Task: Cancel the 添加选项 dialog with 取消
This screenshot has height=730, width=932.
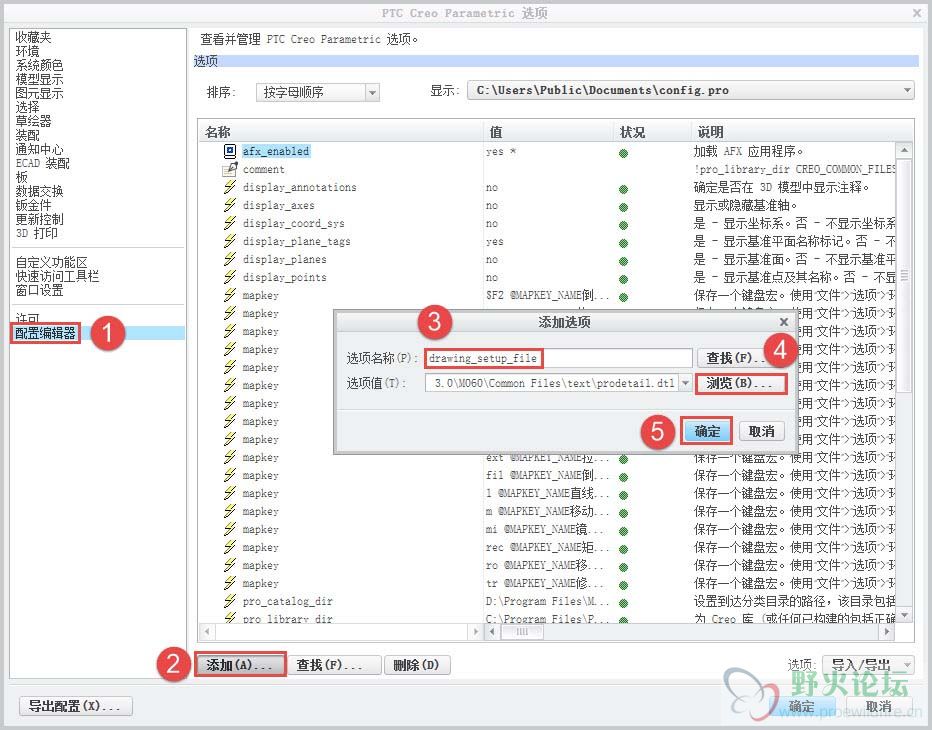Action: click(x=761, y=431)
